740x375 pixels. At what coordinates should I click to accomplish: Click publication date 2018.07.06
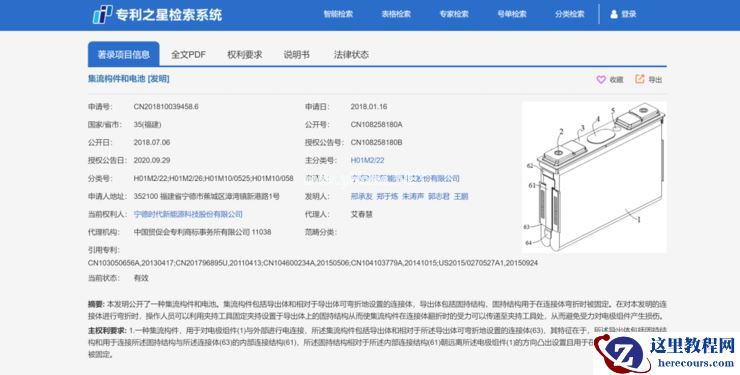tap(151, 142)
